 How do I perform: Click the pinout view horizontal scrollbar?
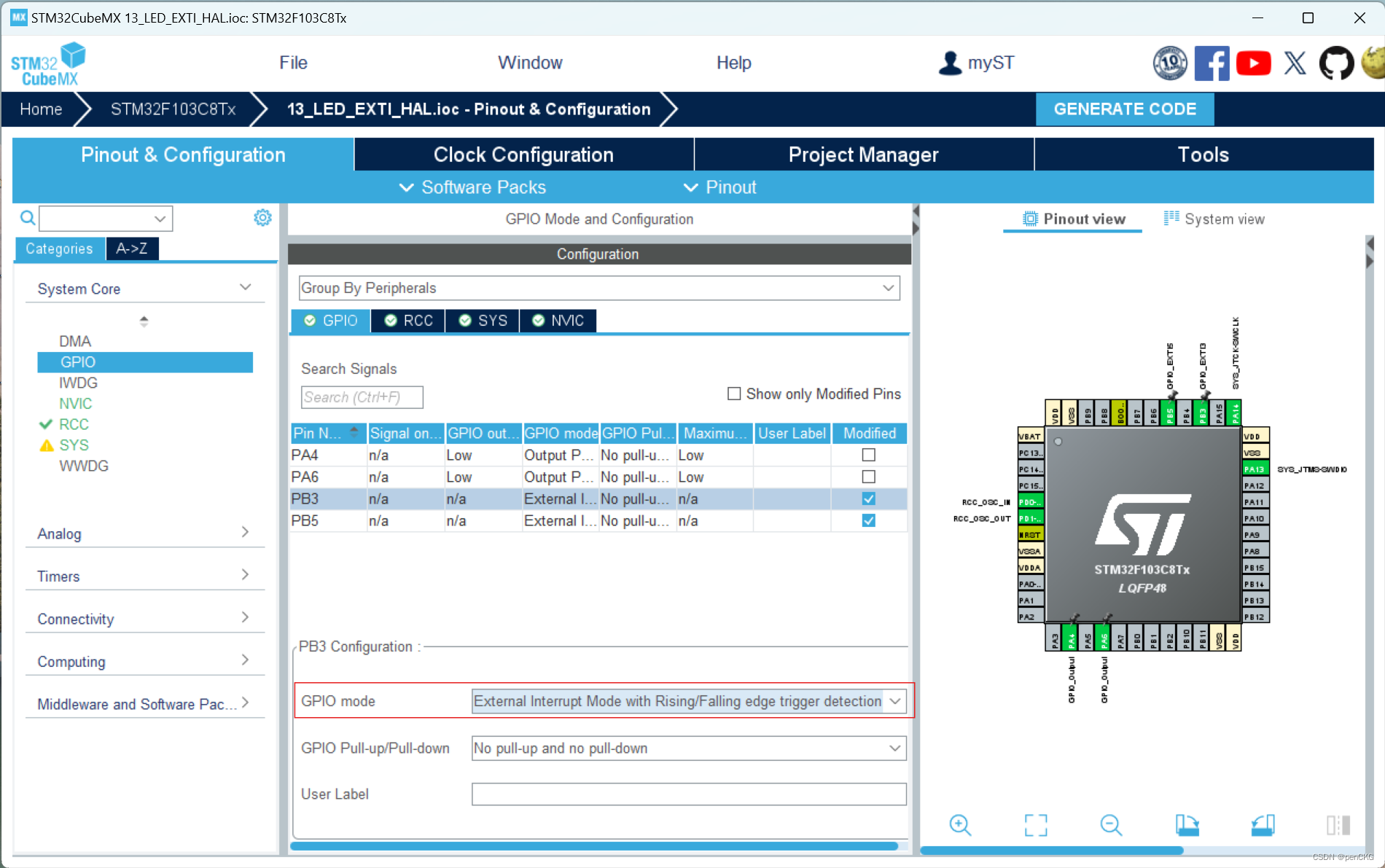(x=1051, y=850)
